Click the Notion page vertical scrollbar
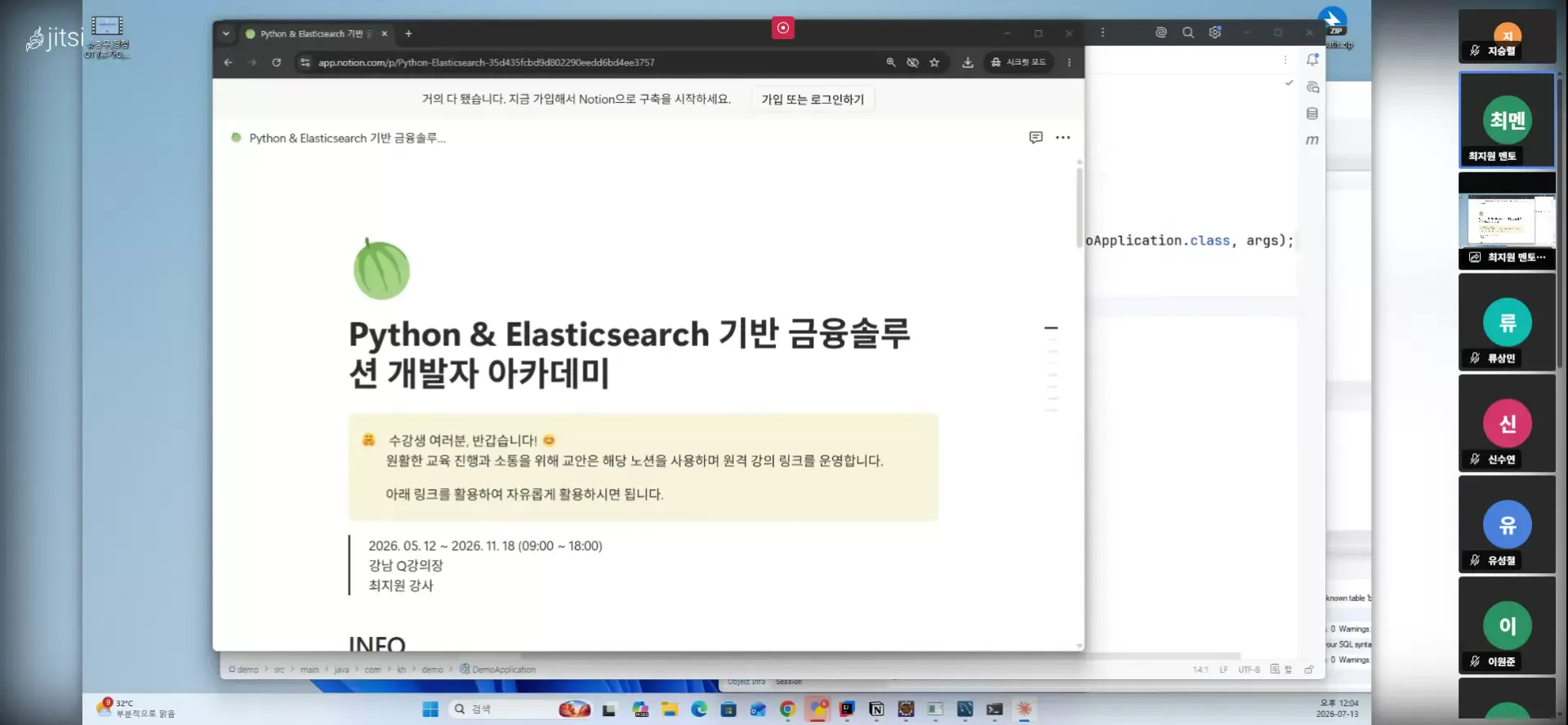Viewport: 1568px width, 725px height. tap(1080, 207)
